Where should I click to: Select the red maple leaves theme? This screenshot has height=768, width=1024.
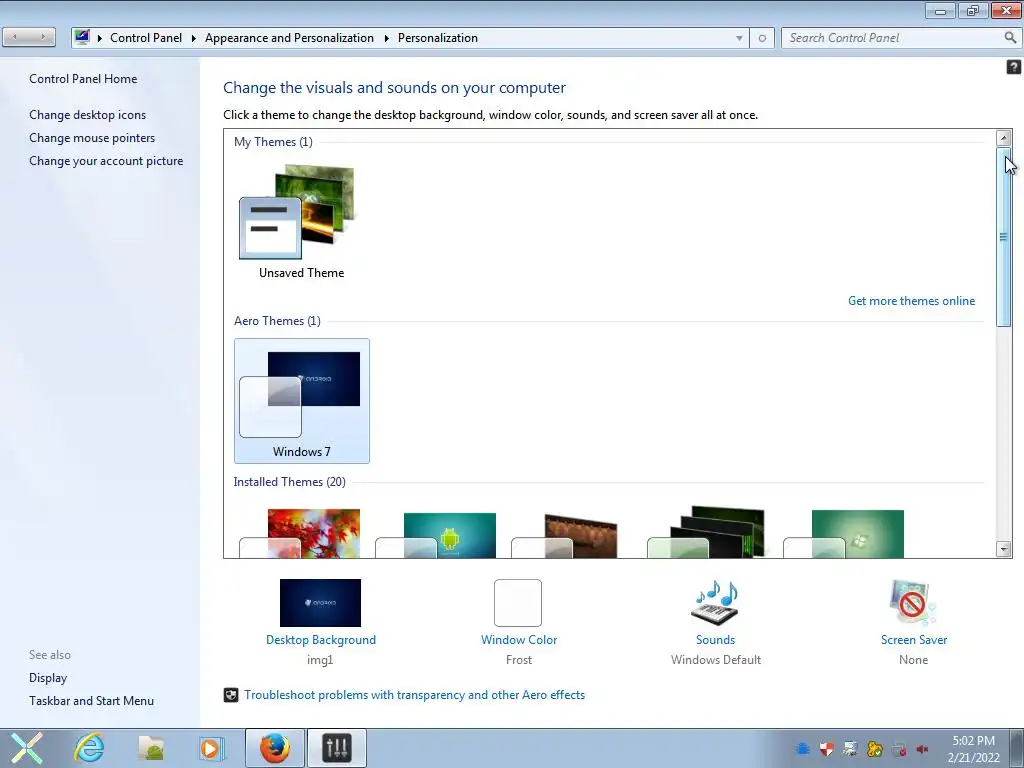[x=300, y=534]
